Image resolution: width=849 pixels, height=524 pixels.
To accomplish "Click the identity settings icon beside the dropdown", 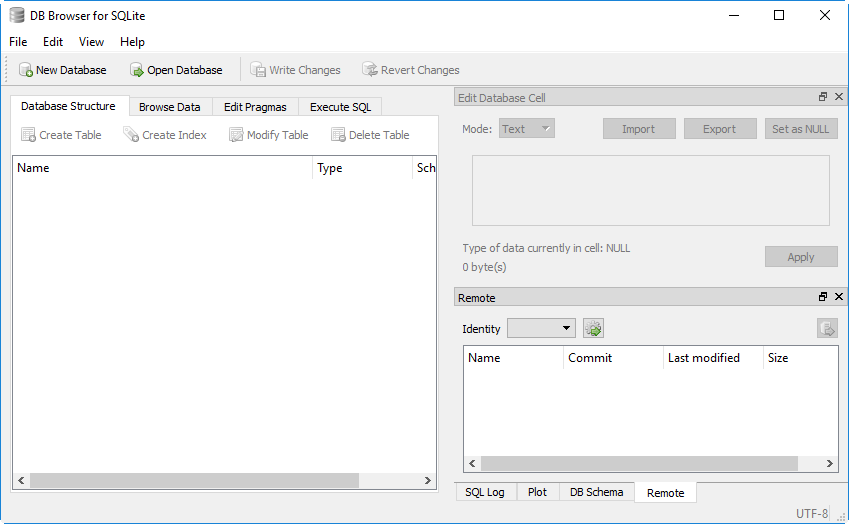I will pos(594,328).
